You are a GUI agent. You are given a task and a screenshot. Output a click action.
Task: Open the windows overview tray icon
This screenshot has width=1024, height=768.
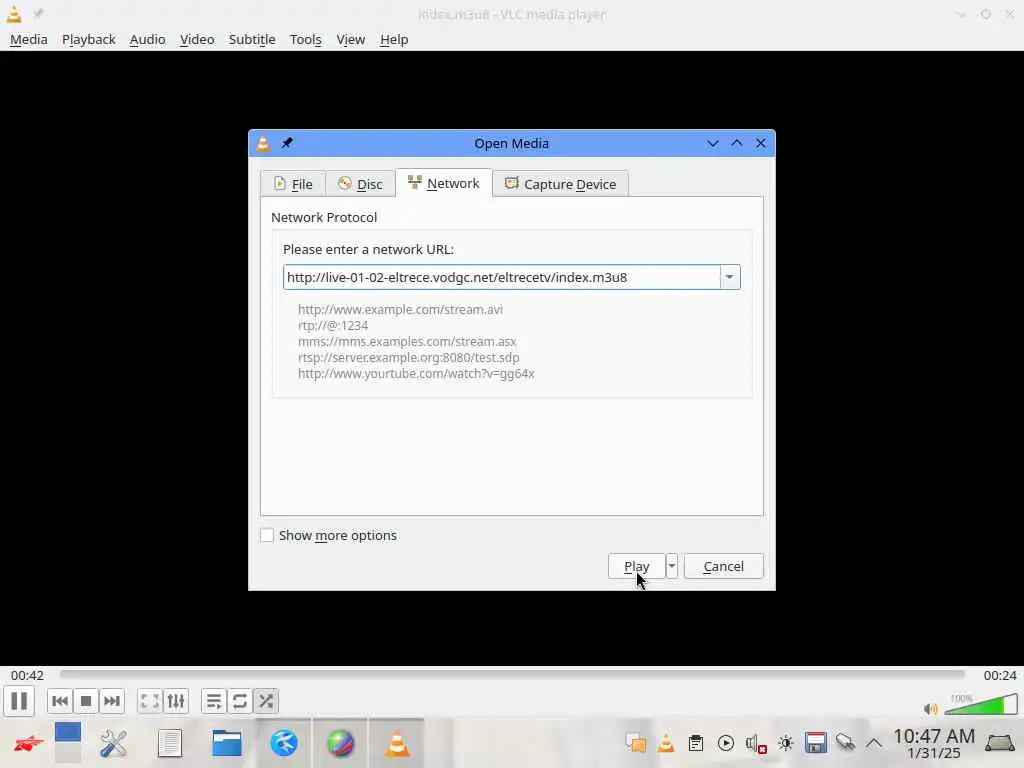coord(635,743)
